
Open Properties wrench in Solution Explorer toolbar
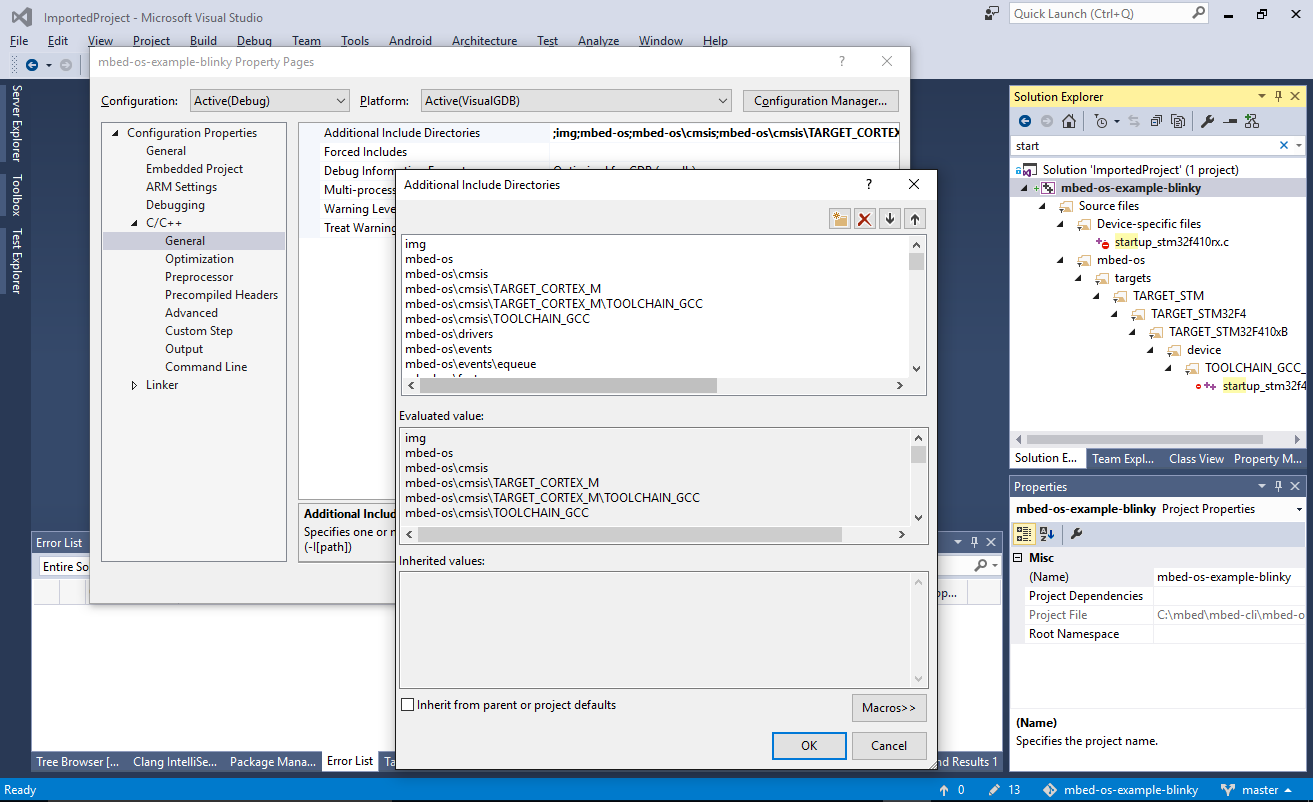1207,121
